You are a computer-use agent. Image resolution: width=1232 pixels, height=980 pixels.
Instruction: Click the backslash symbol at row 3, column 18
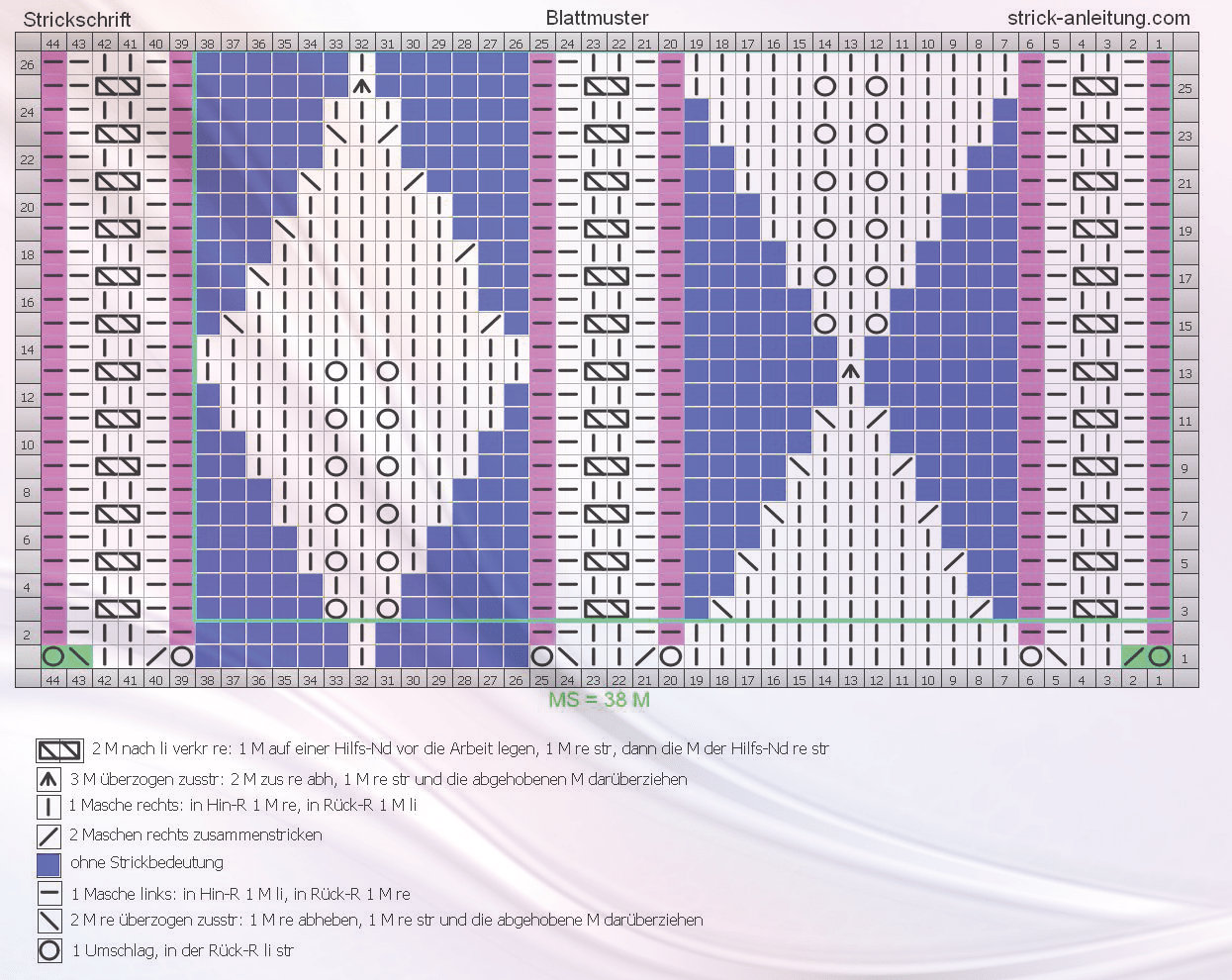(722, 609)
